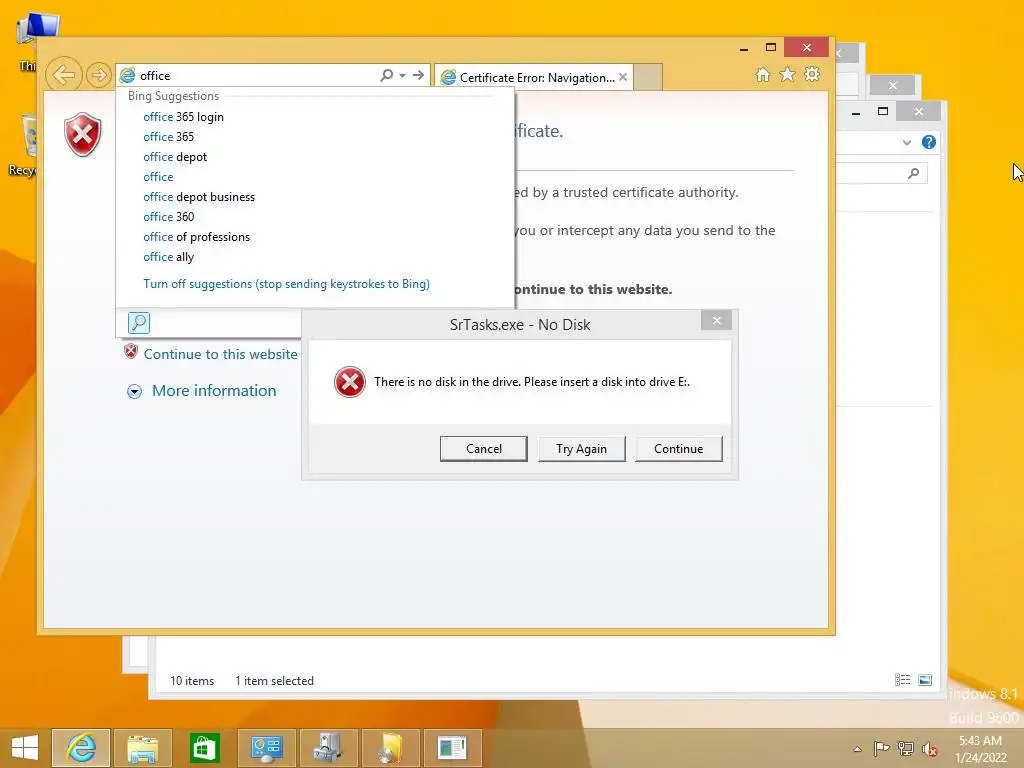This screenshot has height=768, width=1024.
Task: Click the IE forward arrow button
Action: (99, 75)
